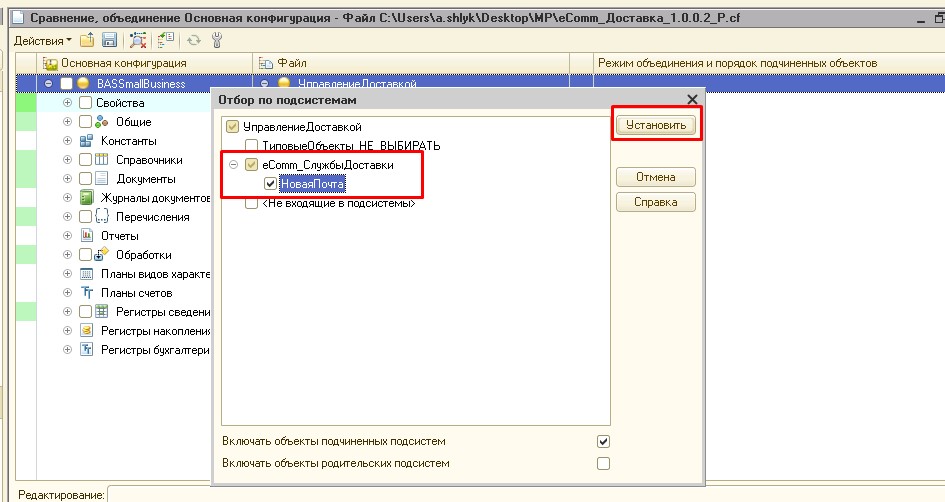Image resolution: width=945 pixels, height=502 pixels.
Task: Collapse the eComm_СлужбыДоставки subsystem node
Action: click(x=233, y=165)
